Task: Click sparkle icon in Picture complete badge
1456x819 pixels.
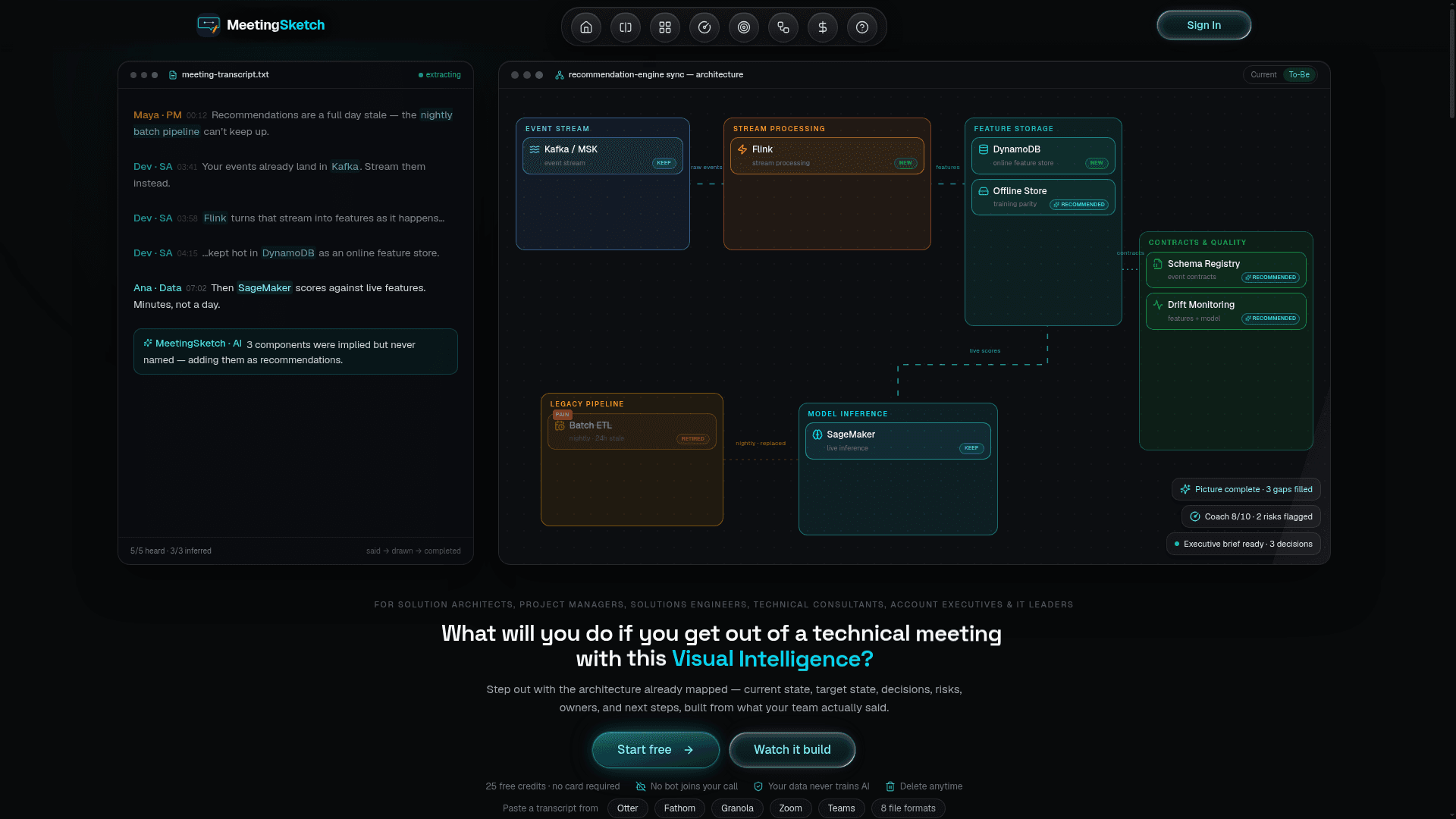Action: point(1185,489)
